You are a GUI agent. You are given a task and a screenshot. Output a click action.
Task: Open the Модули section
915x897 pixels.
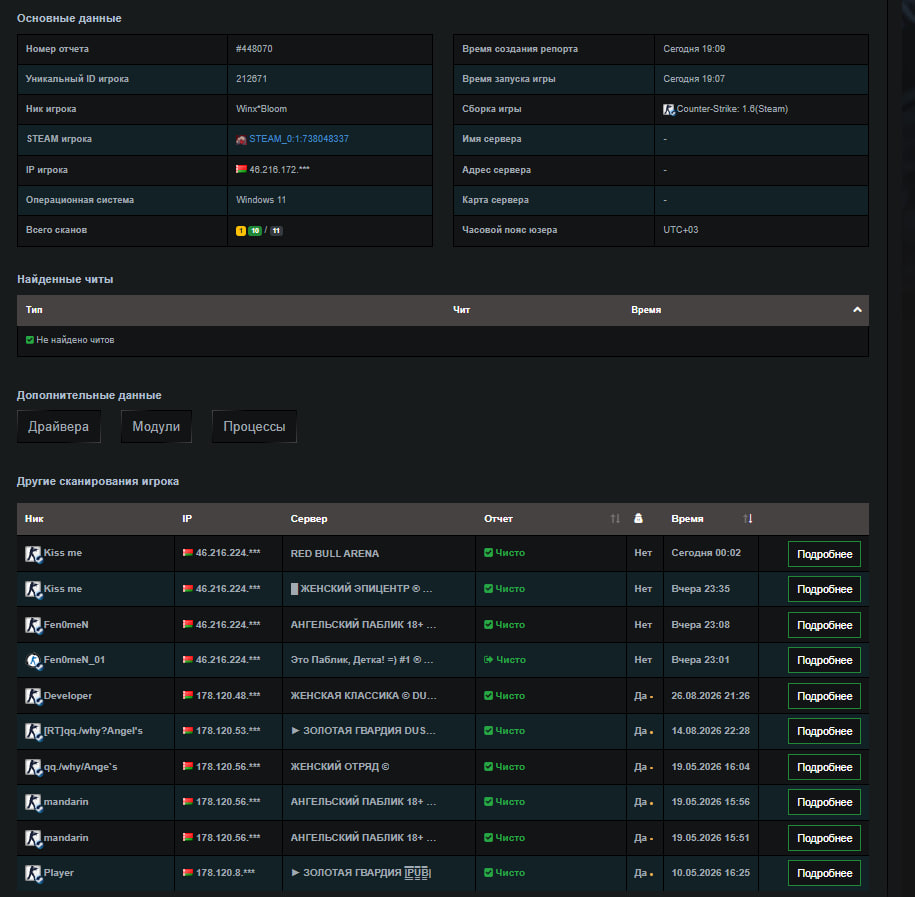156,427
